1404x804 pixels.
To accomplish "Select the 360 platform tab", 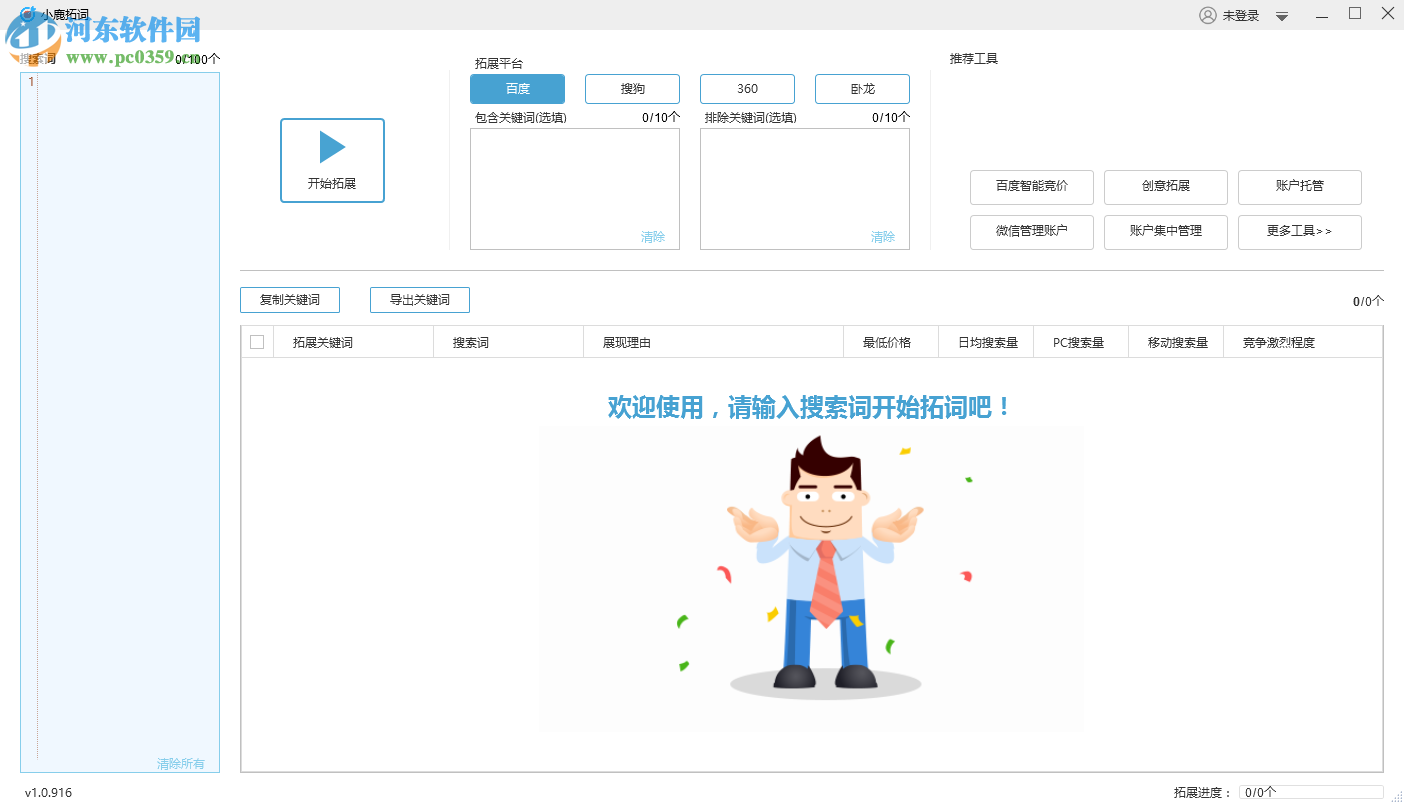I will click(x=746, y=88).
